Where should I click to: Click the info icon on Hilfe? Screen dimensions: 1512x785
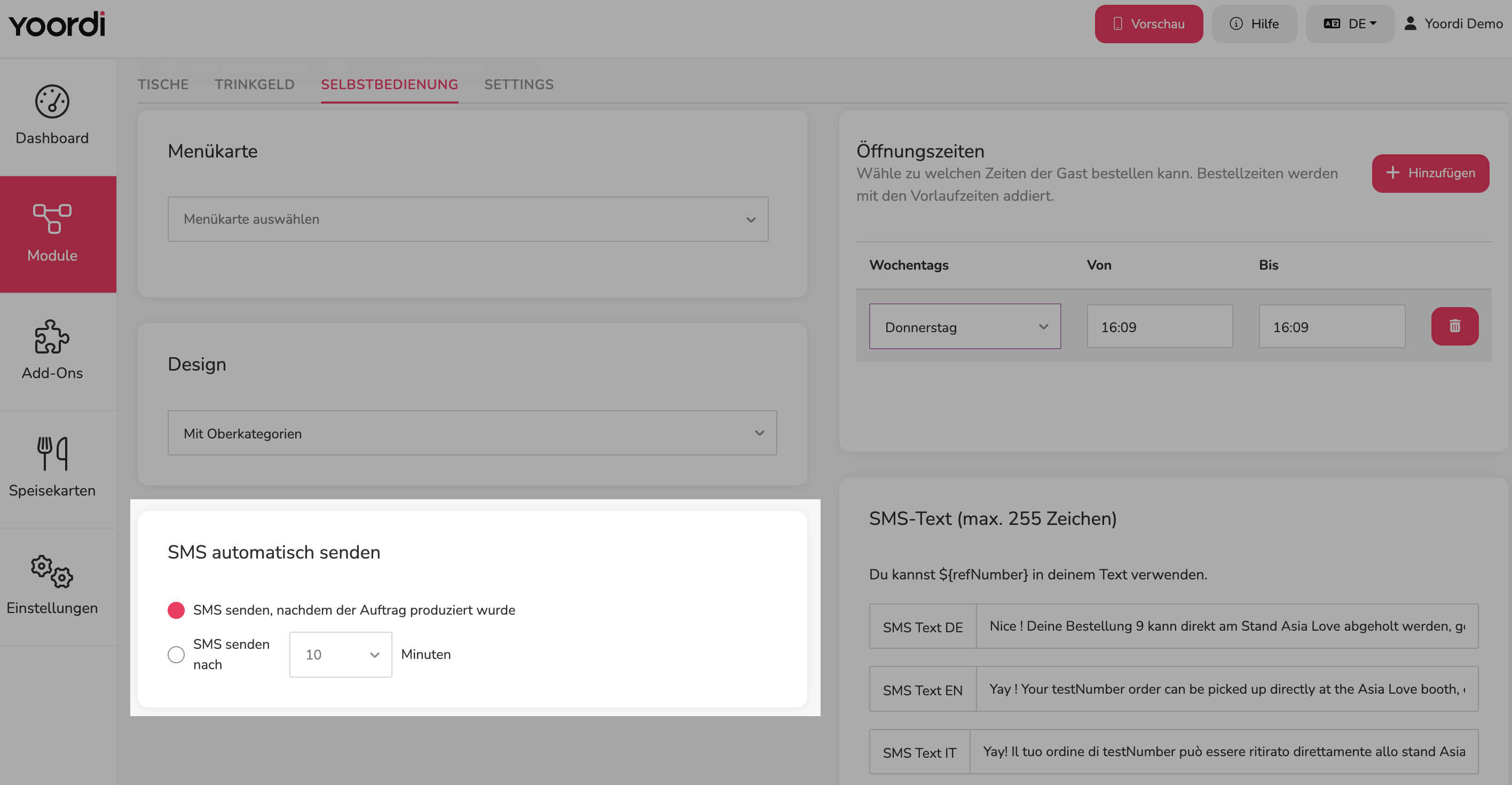1236,23
